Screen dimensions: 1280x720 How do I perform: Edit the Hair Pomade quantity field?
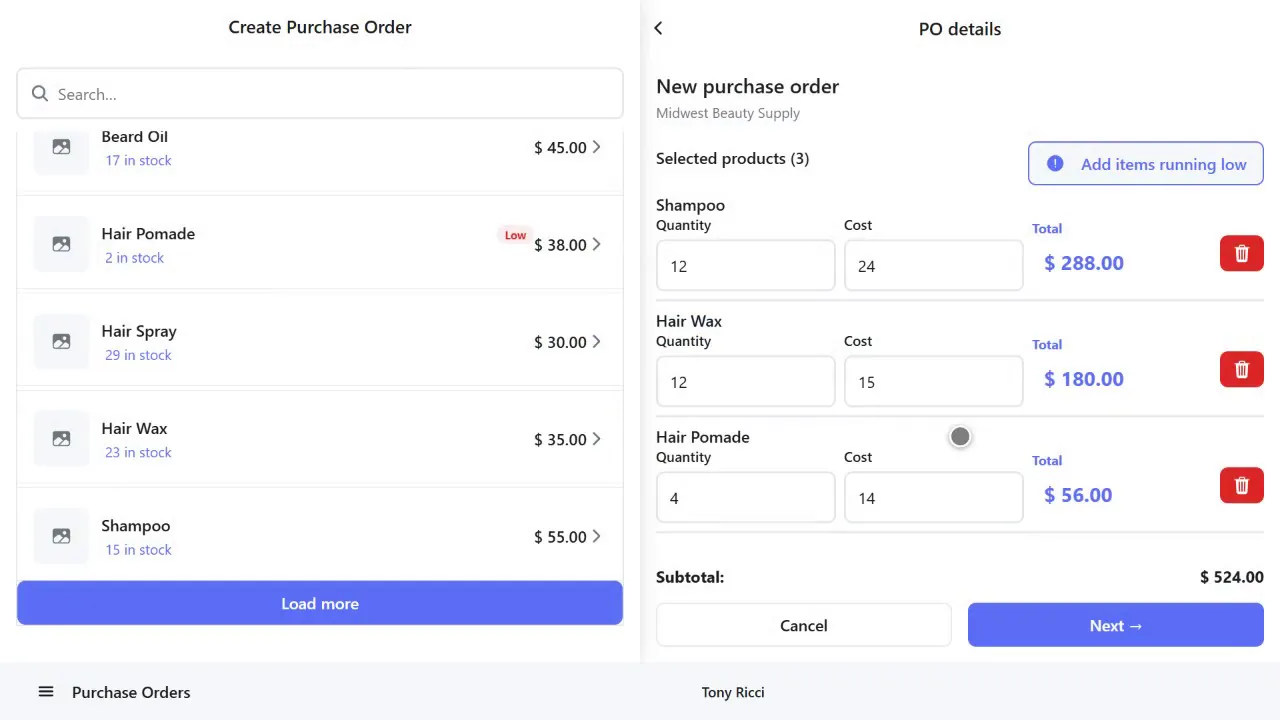pos(746,498)
